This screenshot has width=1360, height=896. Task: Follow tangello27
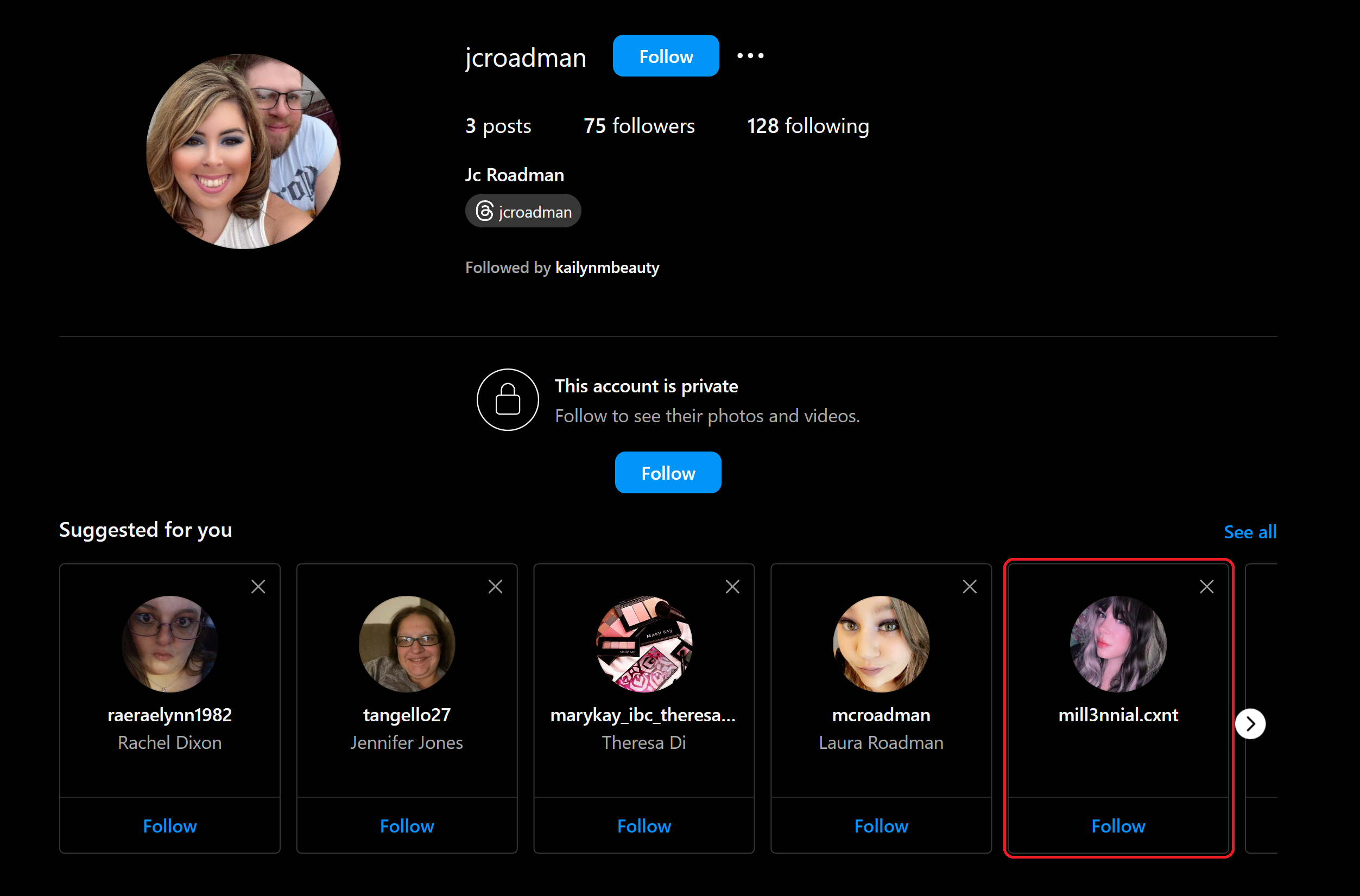[x=407, y=825]
